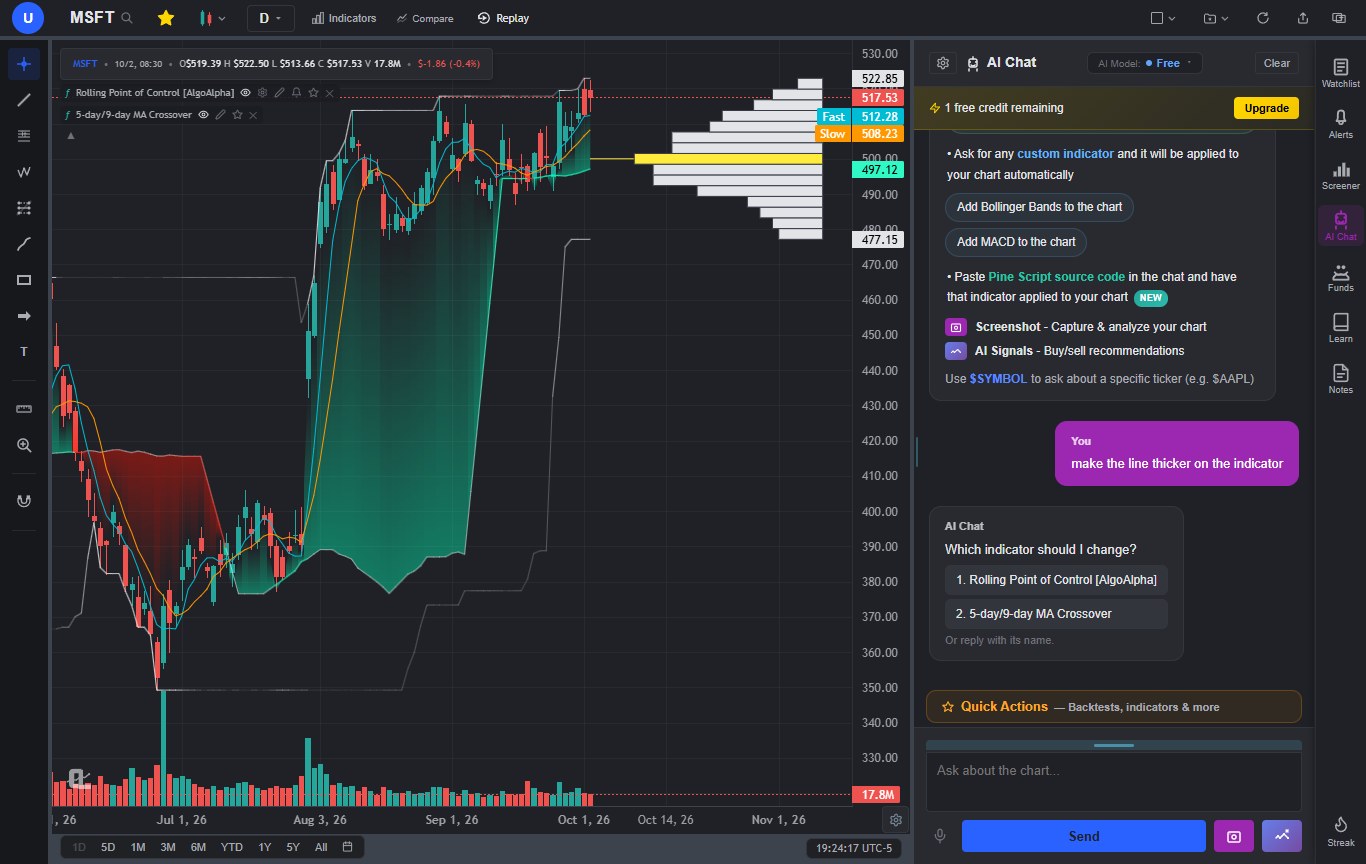Click the share/export upload icon
The height and width of the screenshot is (864, 1366).
point(1302,18)
